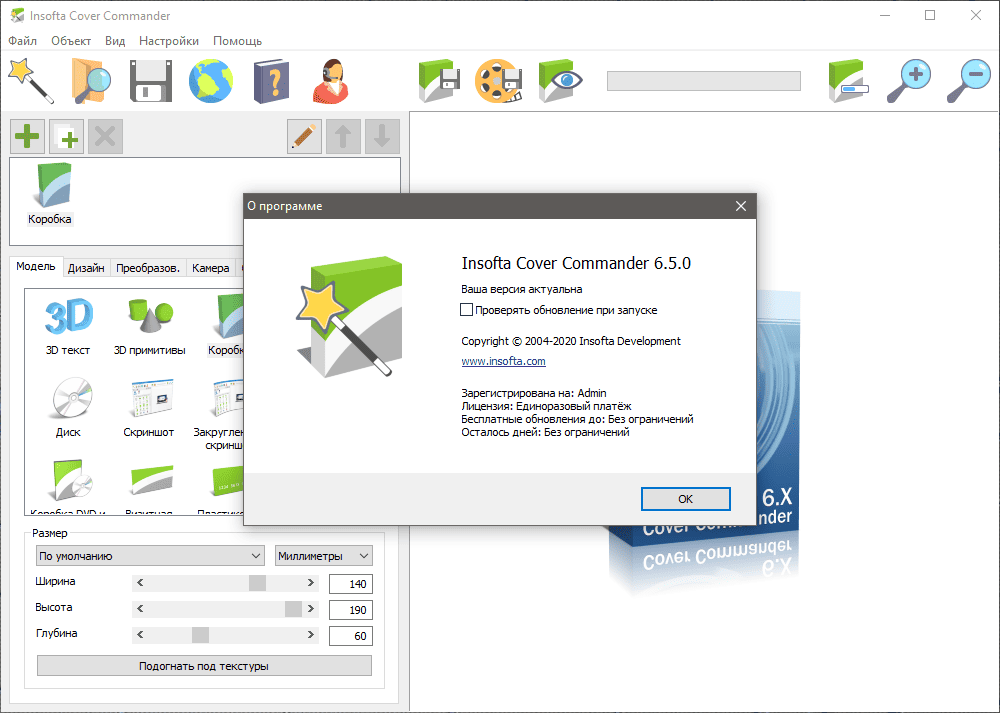Viewport: 1000px width, 713px height.
Task: Click the toolbar progress bar field
Action: click(703, 81)
